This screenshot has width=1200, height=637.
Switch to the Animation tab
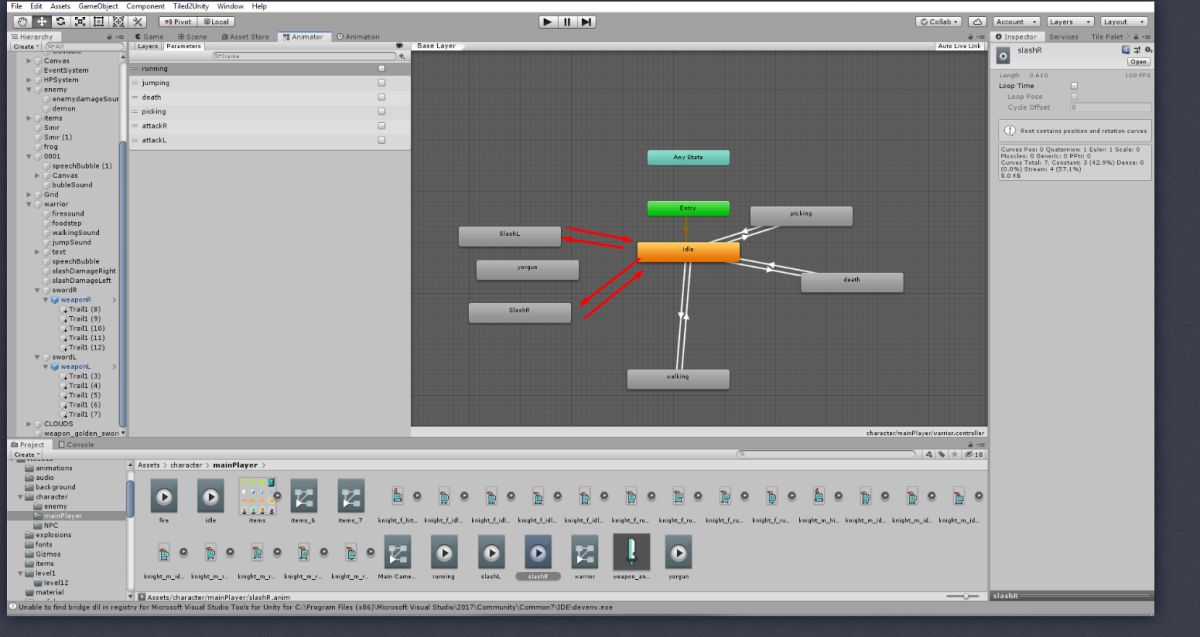tap(358, 36)
